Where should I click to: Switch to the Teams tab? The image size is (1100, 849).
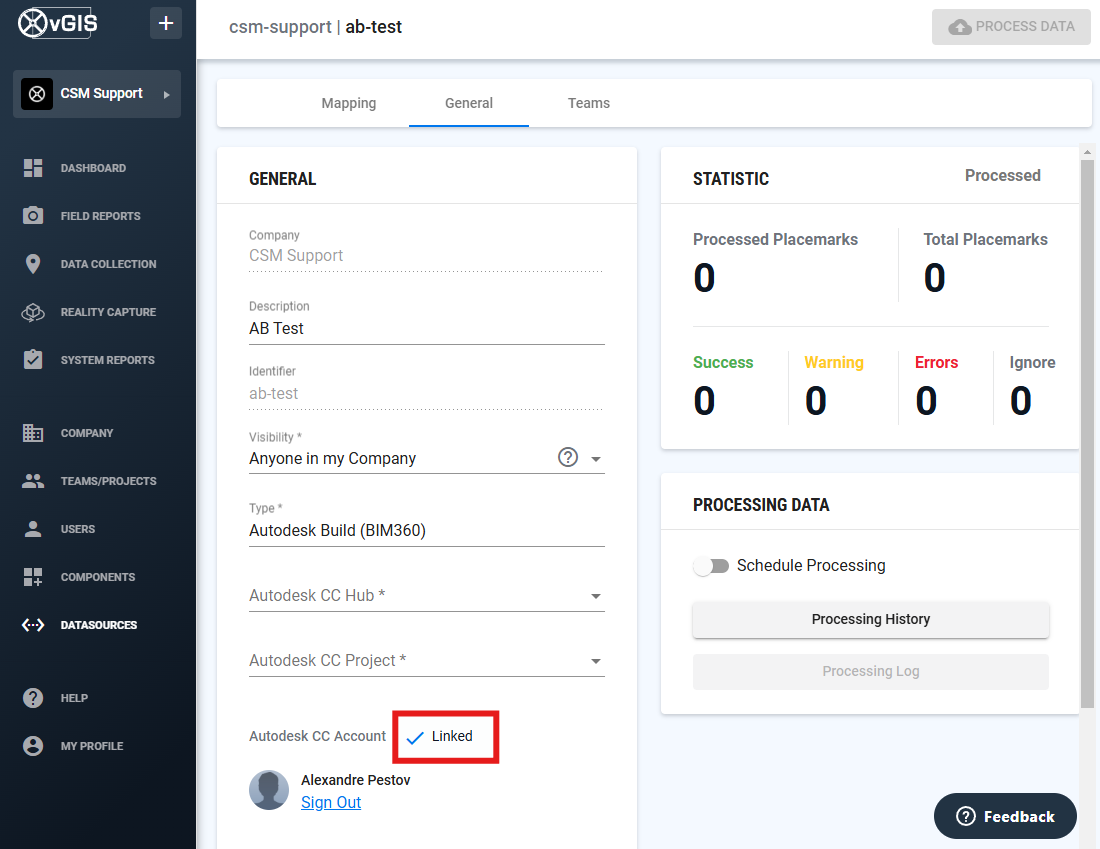tap(589, 103)
